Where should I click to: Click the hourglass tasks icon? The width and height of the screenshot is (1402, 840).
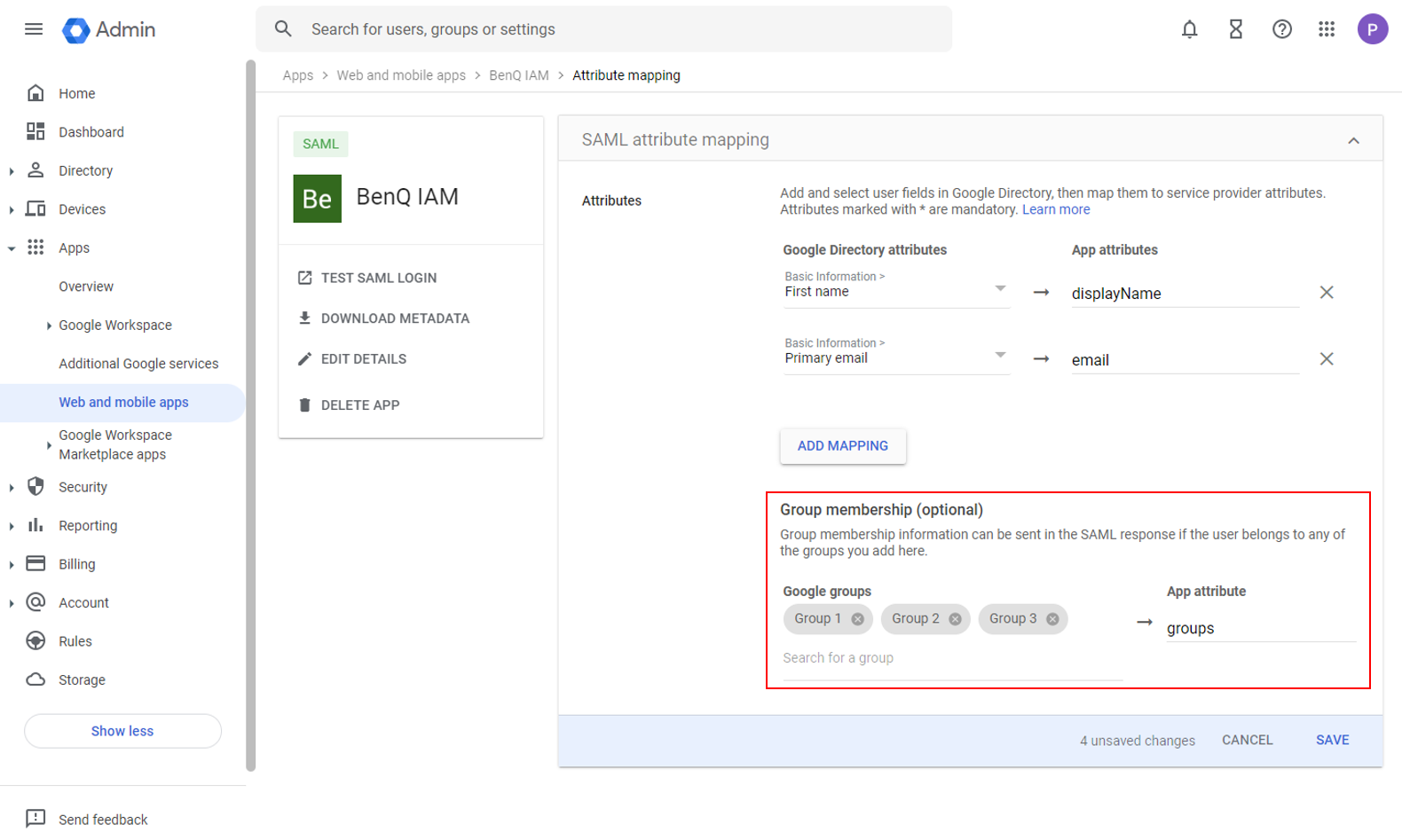click(1235, 29)
